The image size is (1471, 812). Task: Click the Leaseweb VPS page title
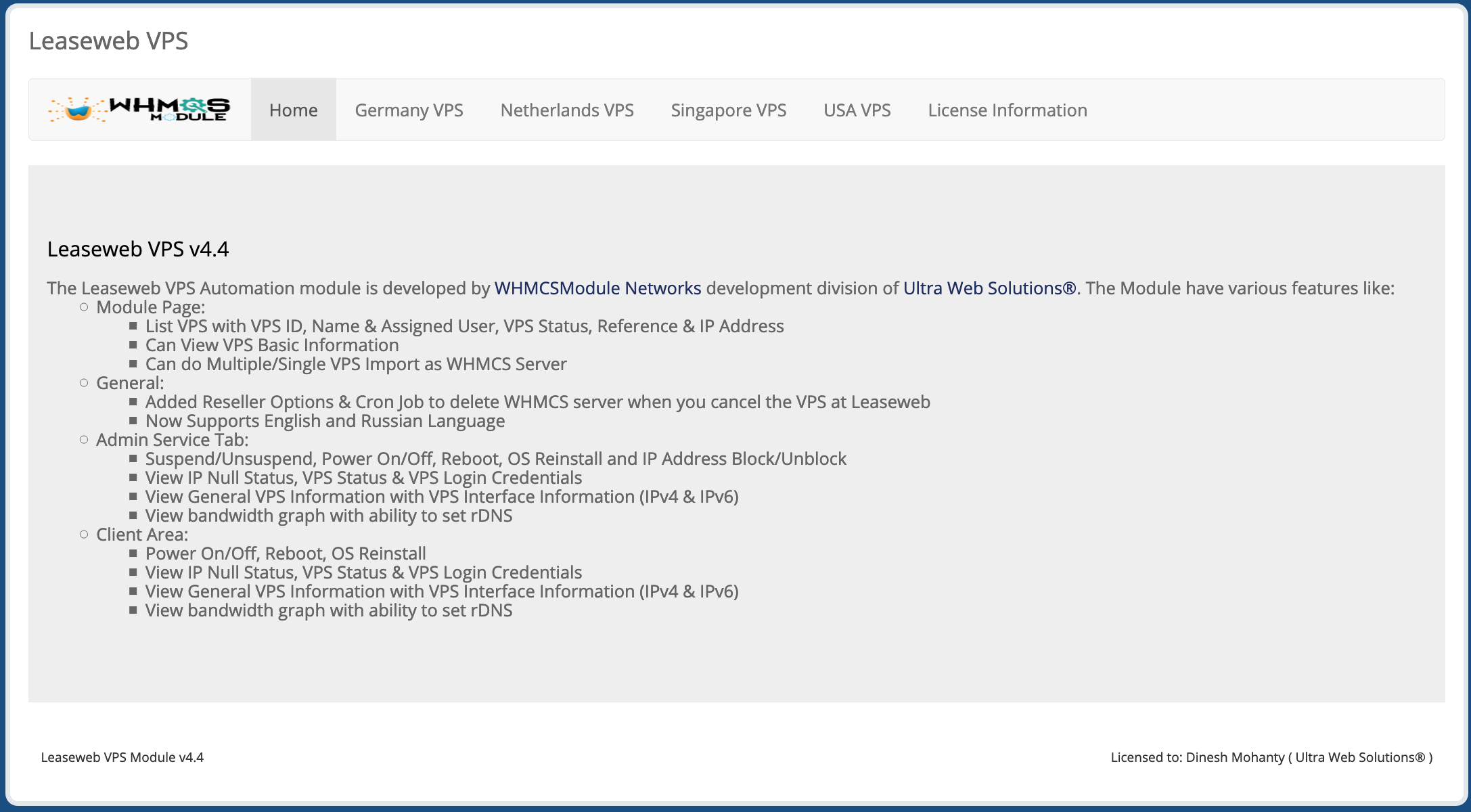point(109,41)
